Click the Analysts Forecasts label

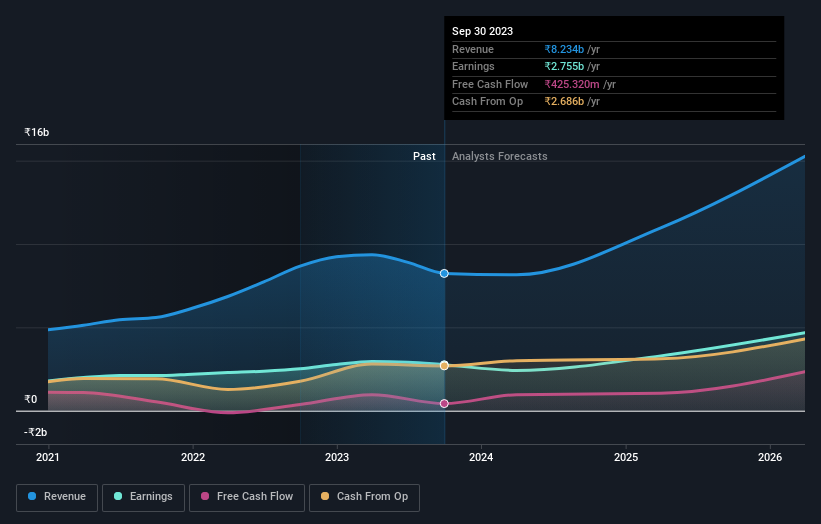point(500,157)
